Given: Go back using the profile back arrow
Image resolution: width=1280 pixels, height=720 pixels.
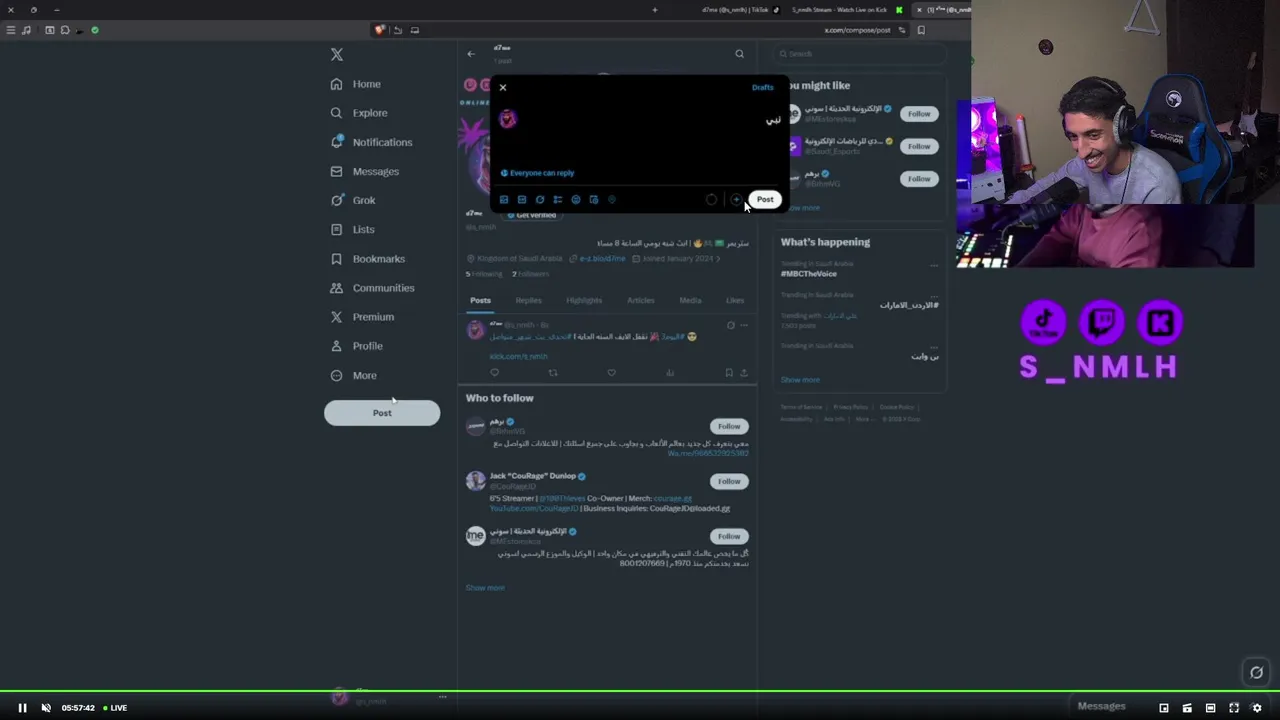Looking at the screenshot, I should coord(471,54).
